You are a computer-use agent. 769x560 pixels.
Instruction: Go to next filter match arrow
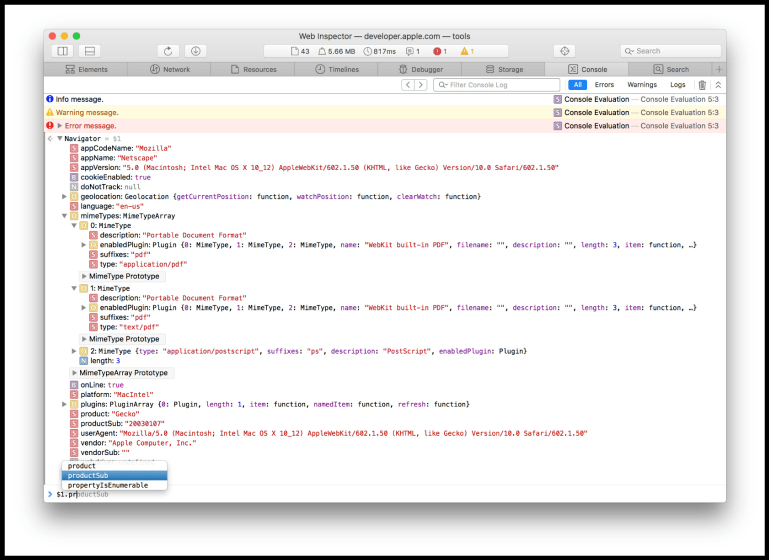tap(420, 85)
